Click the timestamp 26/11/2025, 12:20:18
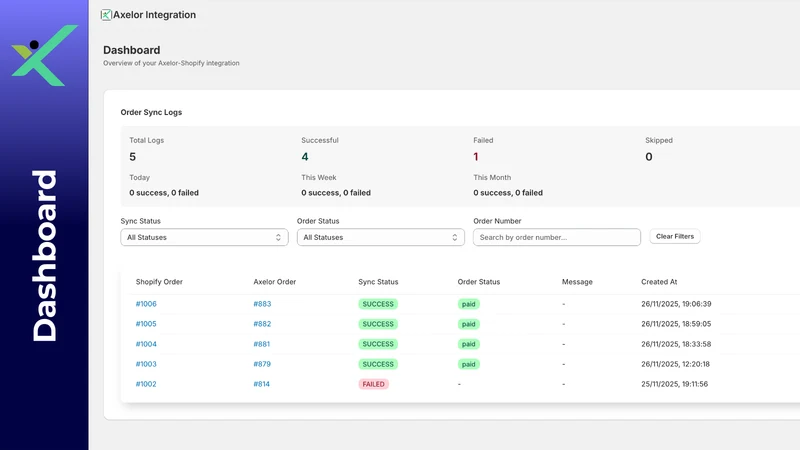800x450 pixels. tap(676, 364)
